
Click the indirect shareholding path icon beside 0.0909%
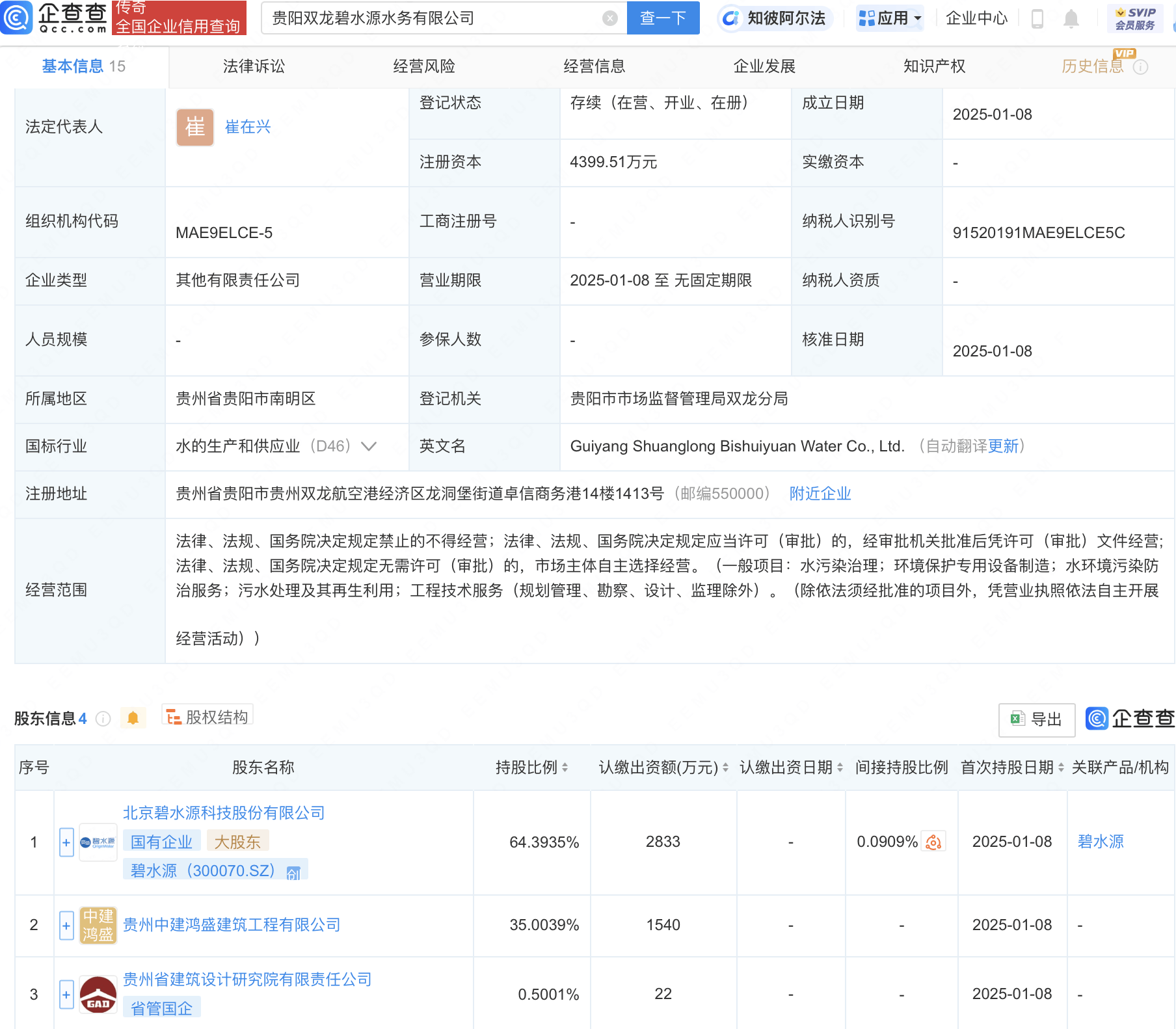(x=933, y=842)
